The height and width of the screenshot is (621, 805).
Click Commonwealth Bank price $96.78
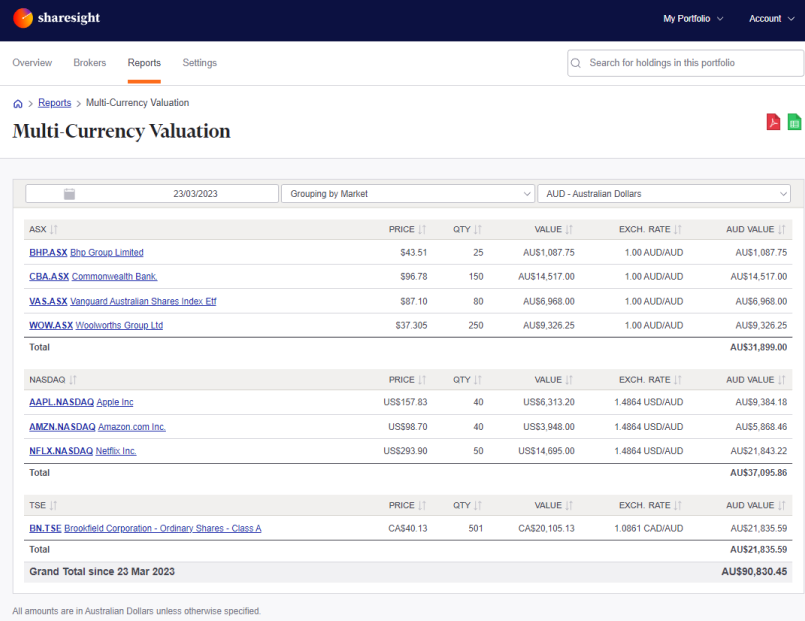coord(414,277)
